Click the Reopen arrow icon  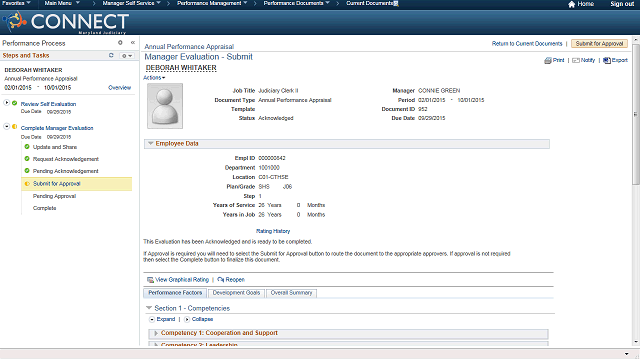pyautogui.click(x=221, y=280)
